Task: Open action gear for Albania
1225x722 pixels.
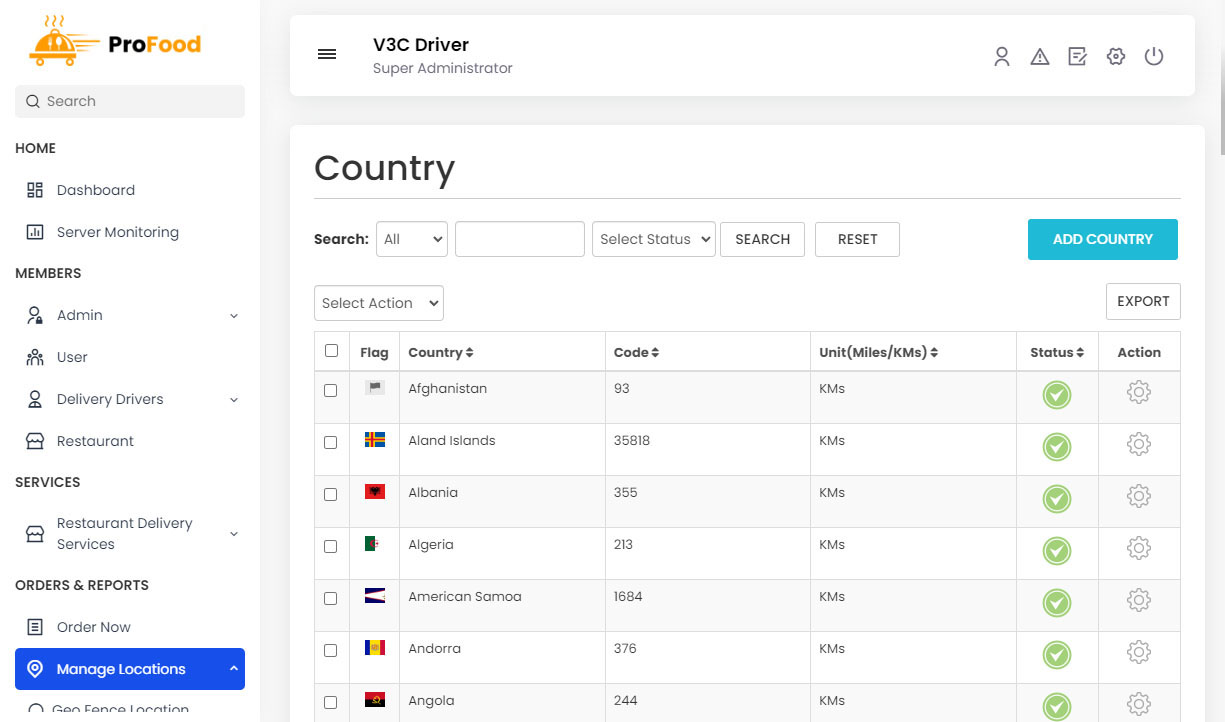Action: (x=1139, y=496)
